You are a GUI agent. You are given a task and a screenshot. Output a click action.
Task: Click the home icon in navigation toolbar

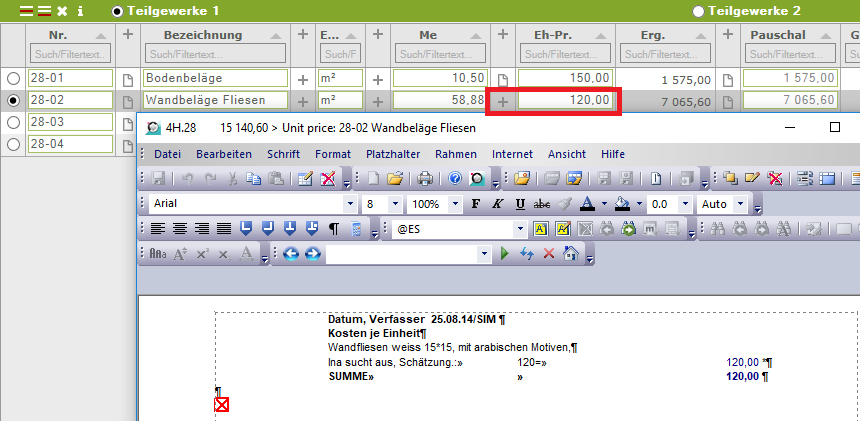coord(570,254)
